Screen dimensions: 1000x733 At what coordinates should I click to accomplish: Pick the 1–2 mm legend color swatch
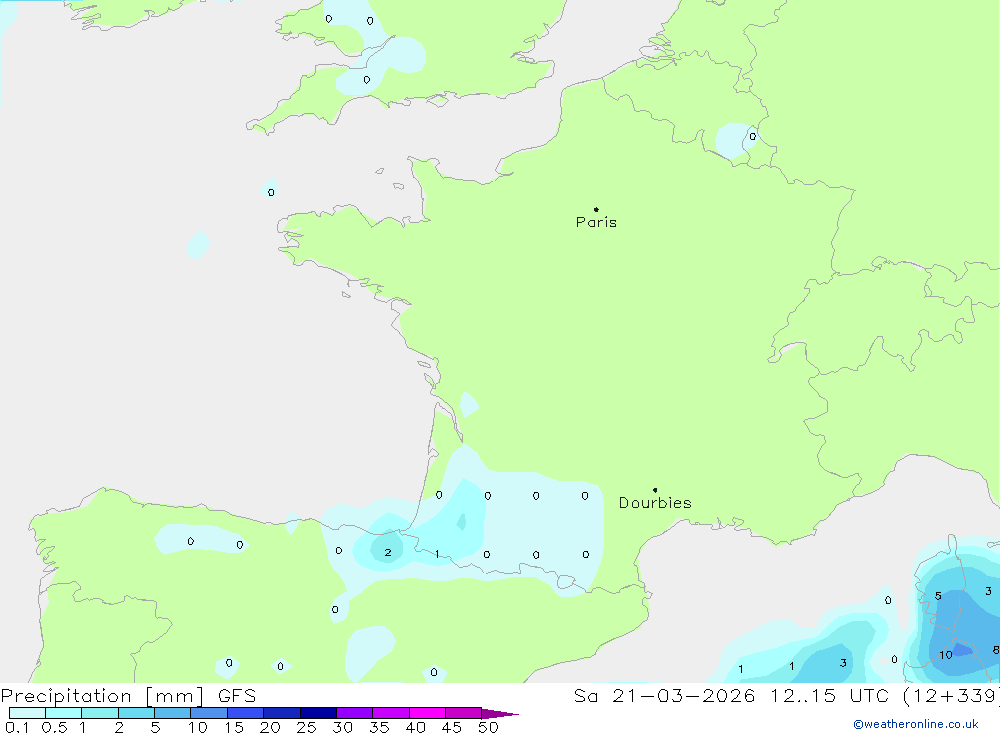point(100,713)
